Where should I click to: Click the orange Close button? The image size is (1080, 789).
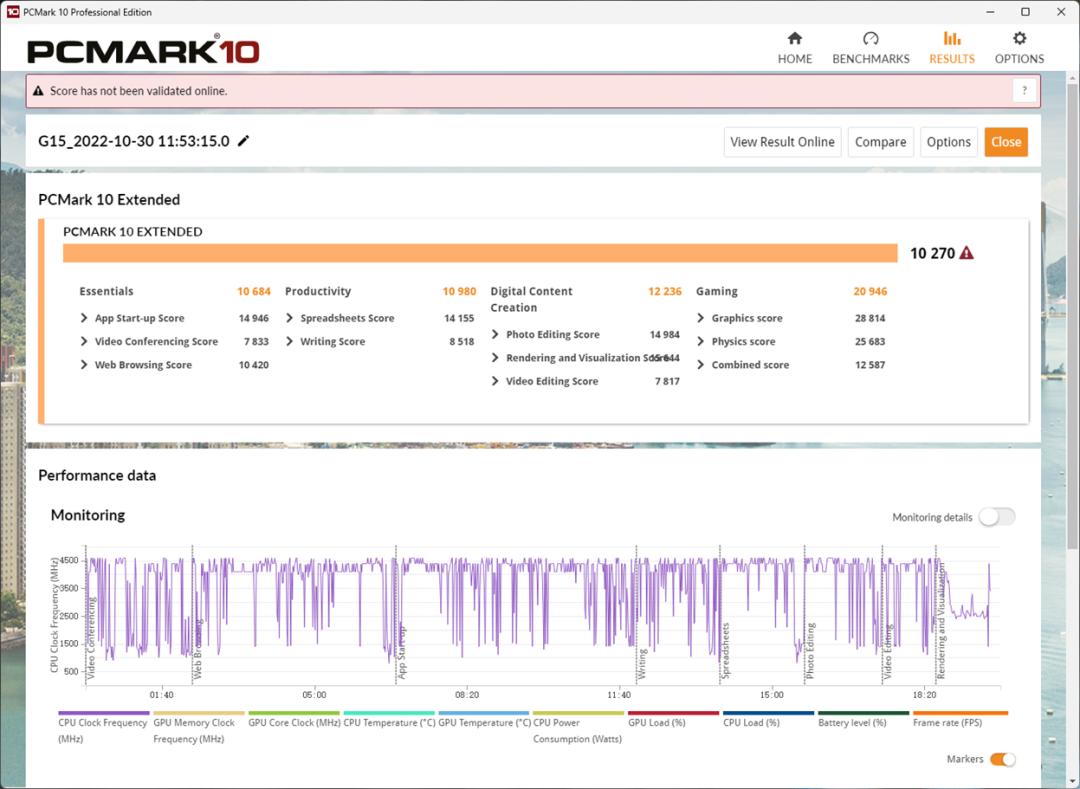coord(1005,142)
